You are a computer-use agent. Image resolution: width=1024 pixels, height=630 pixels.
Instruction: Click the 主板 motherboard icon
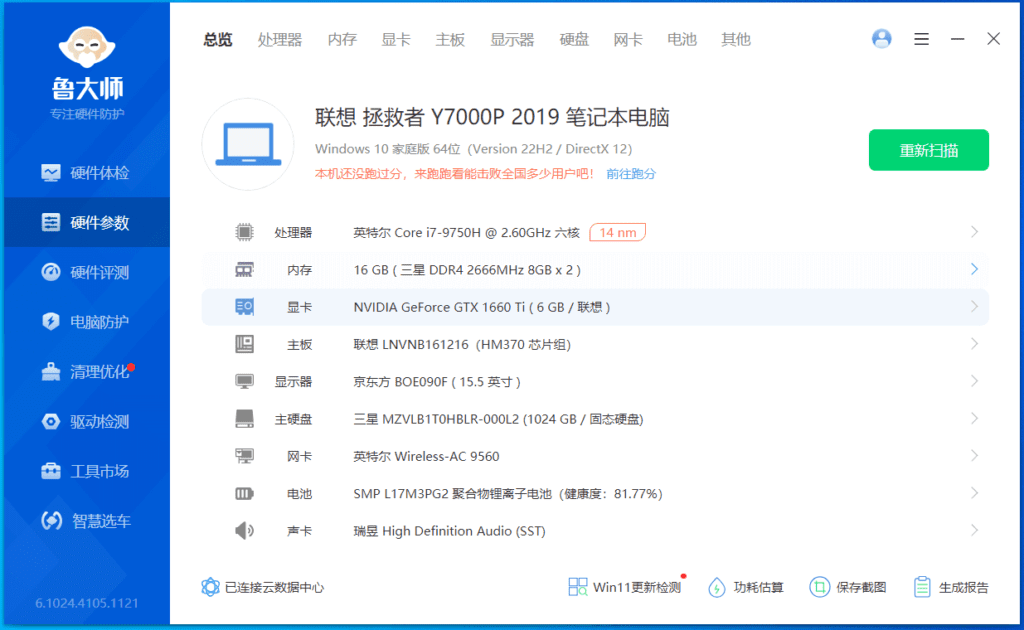pos(244,344)
